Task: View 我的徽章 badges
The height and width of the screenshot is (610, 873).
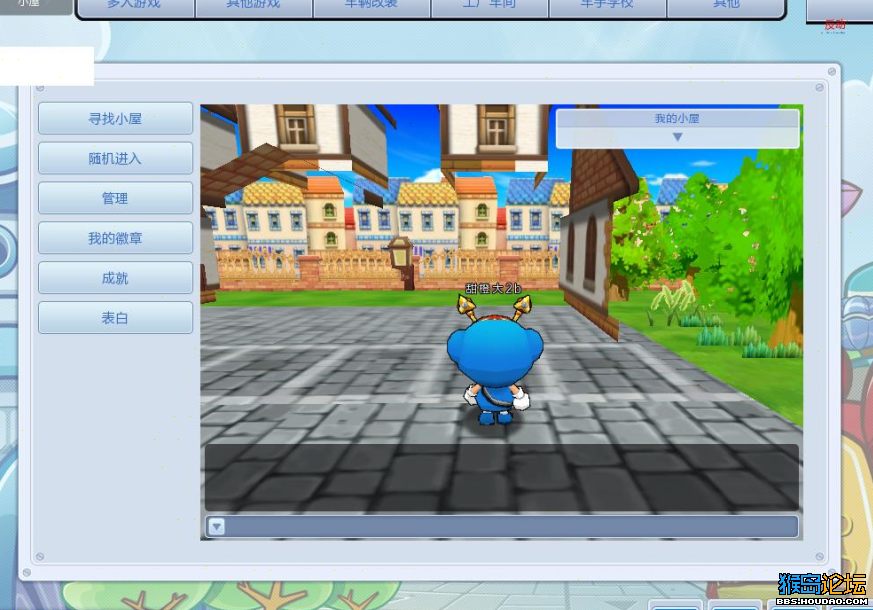Action: click(115, 238)
